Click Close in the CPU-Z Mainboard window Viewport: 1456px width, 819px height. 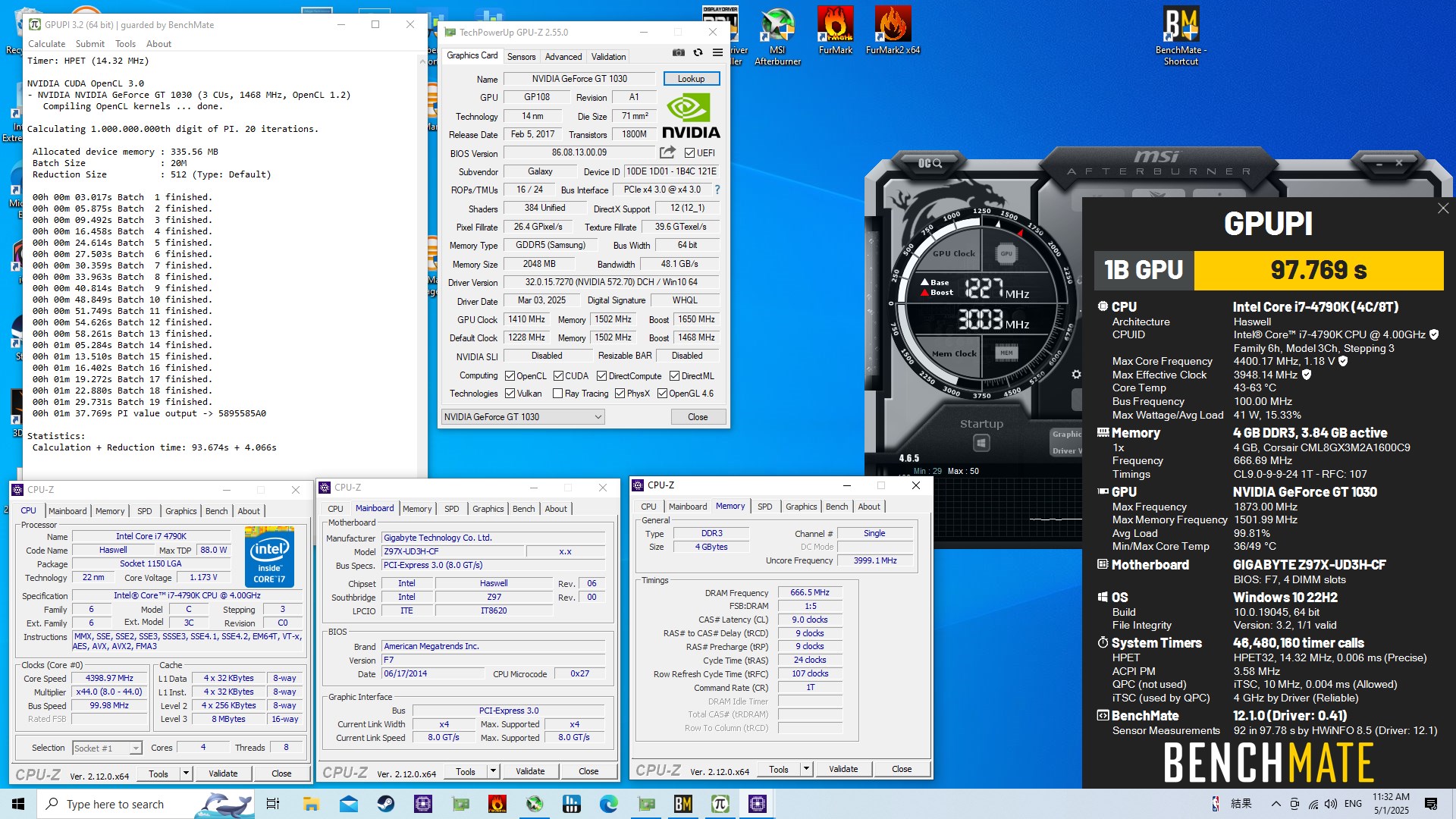[x=588, y=771]
